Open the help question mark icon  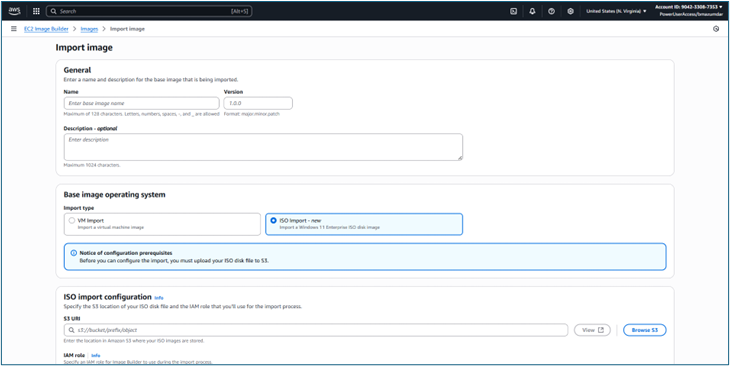coord(552,11)
